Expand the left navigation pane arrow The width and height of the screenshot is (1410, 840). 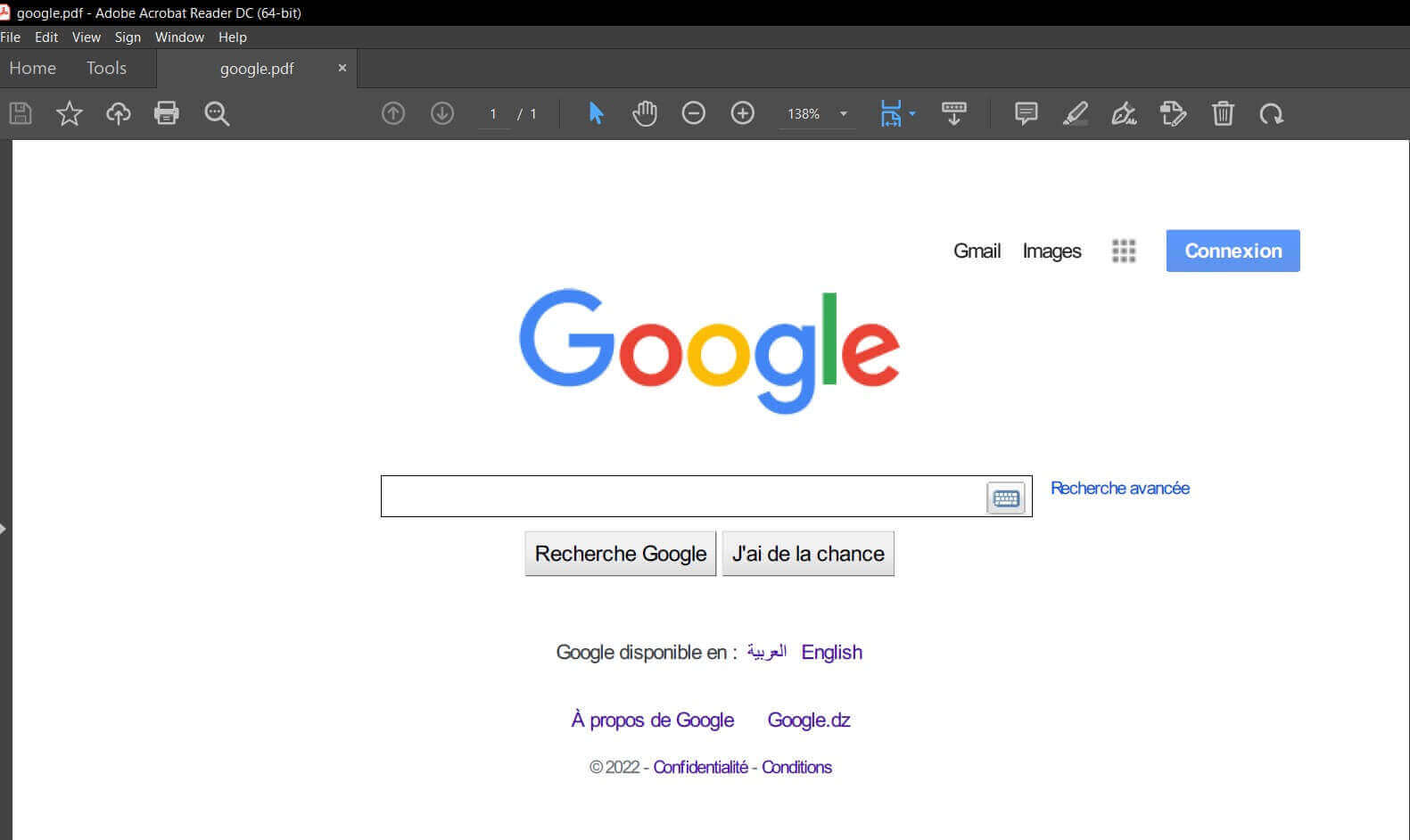point(4,529)
